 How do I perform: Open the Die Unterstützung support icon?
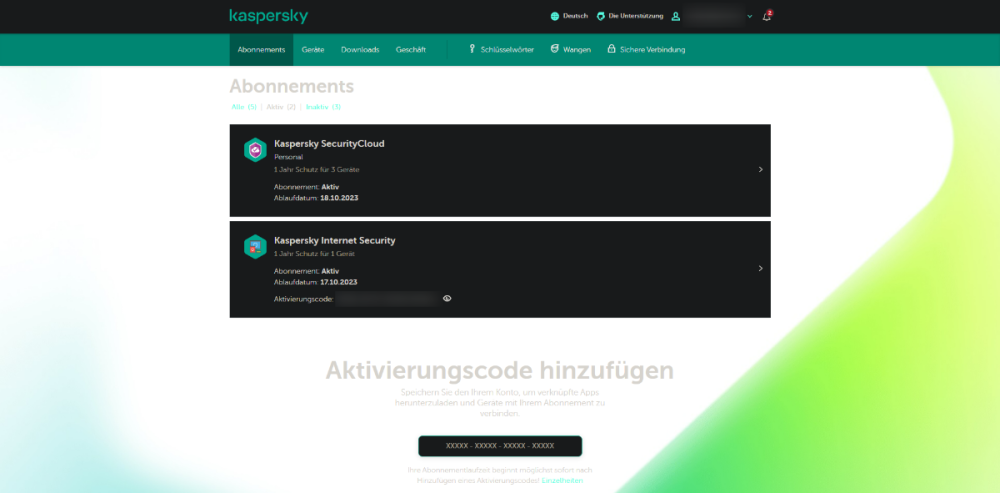(x=601, y=17)
